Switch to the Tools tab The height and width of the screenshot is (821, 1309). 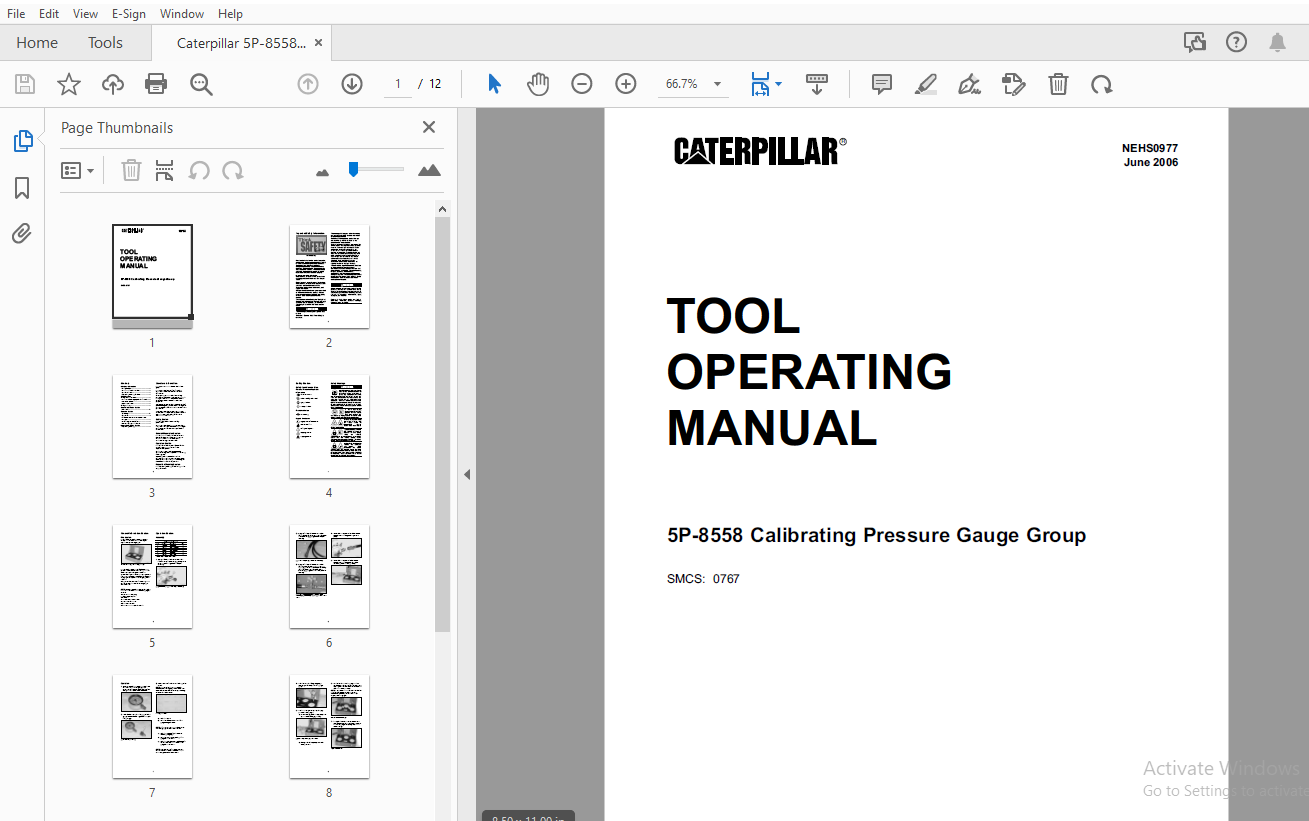click(x=105, y=43)
